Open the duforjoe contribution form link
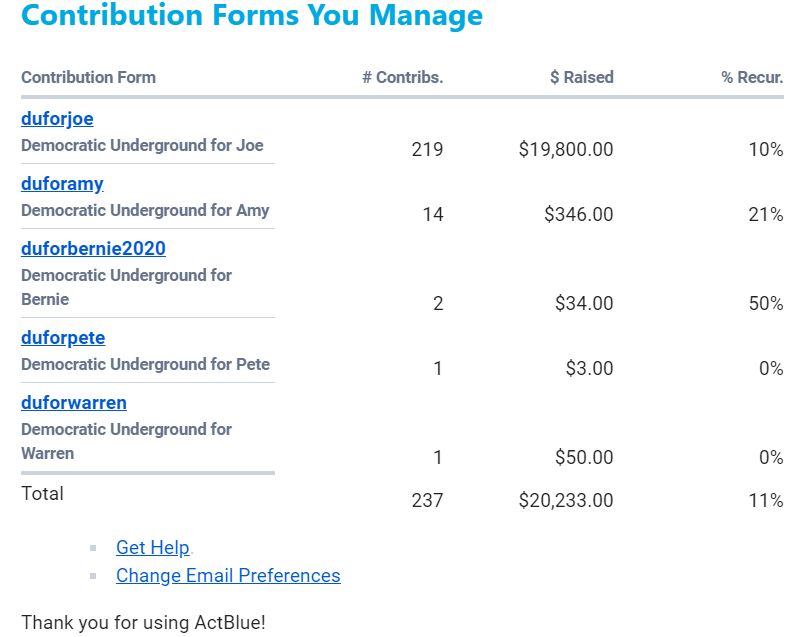This screenshot has width=793, height=637. click(57, 119)
